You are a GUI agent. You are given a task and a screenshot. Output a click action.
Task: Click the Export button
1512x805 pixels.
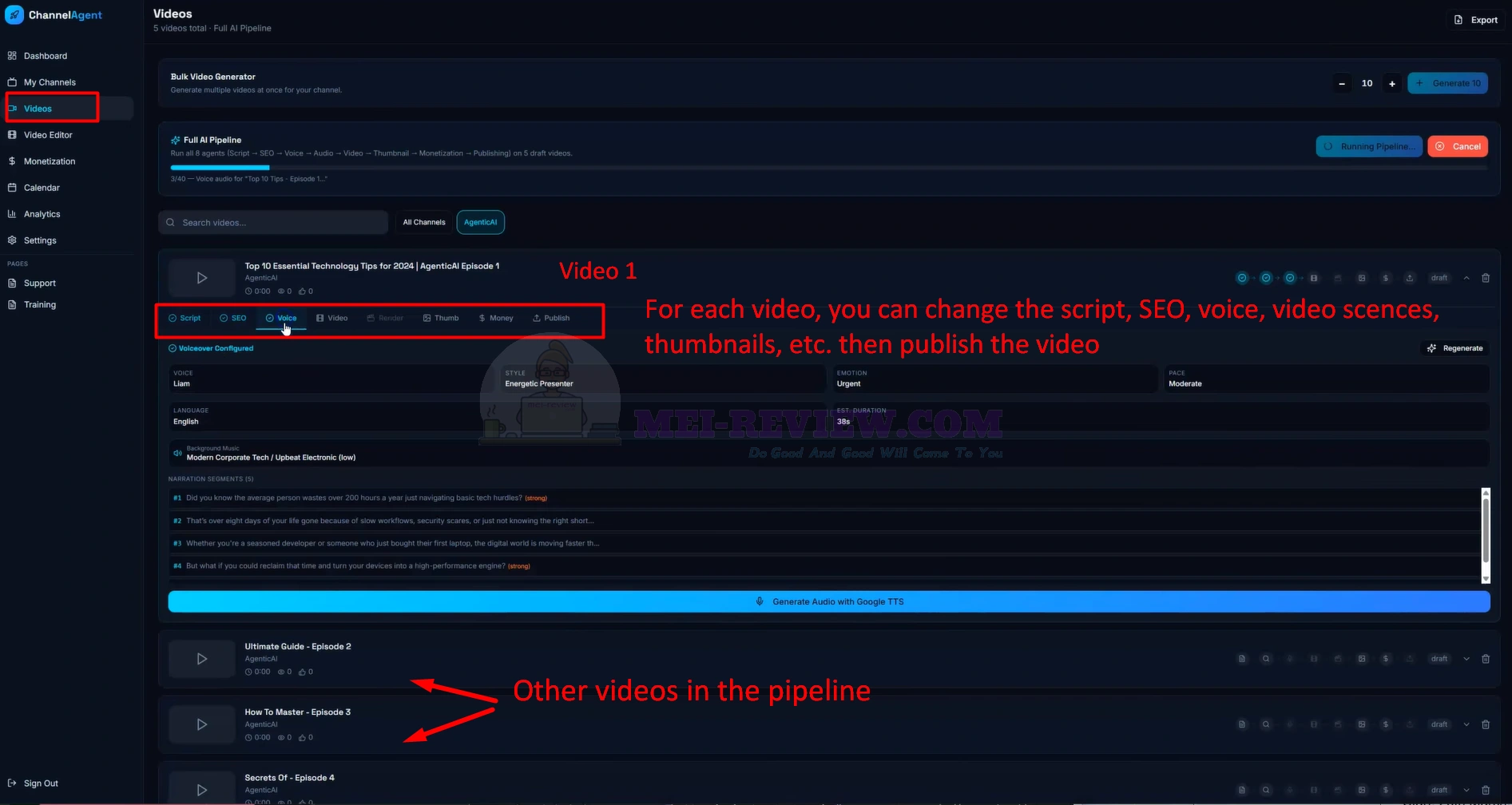point(1476,20)
